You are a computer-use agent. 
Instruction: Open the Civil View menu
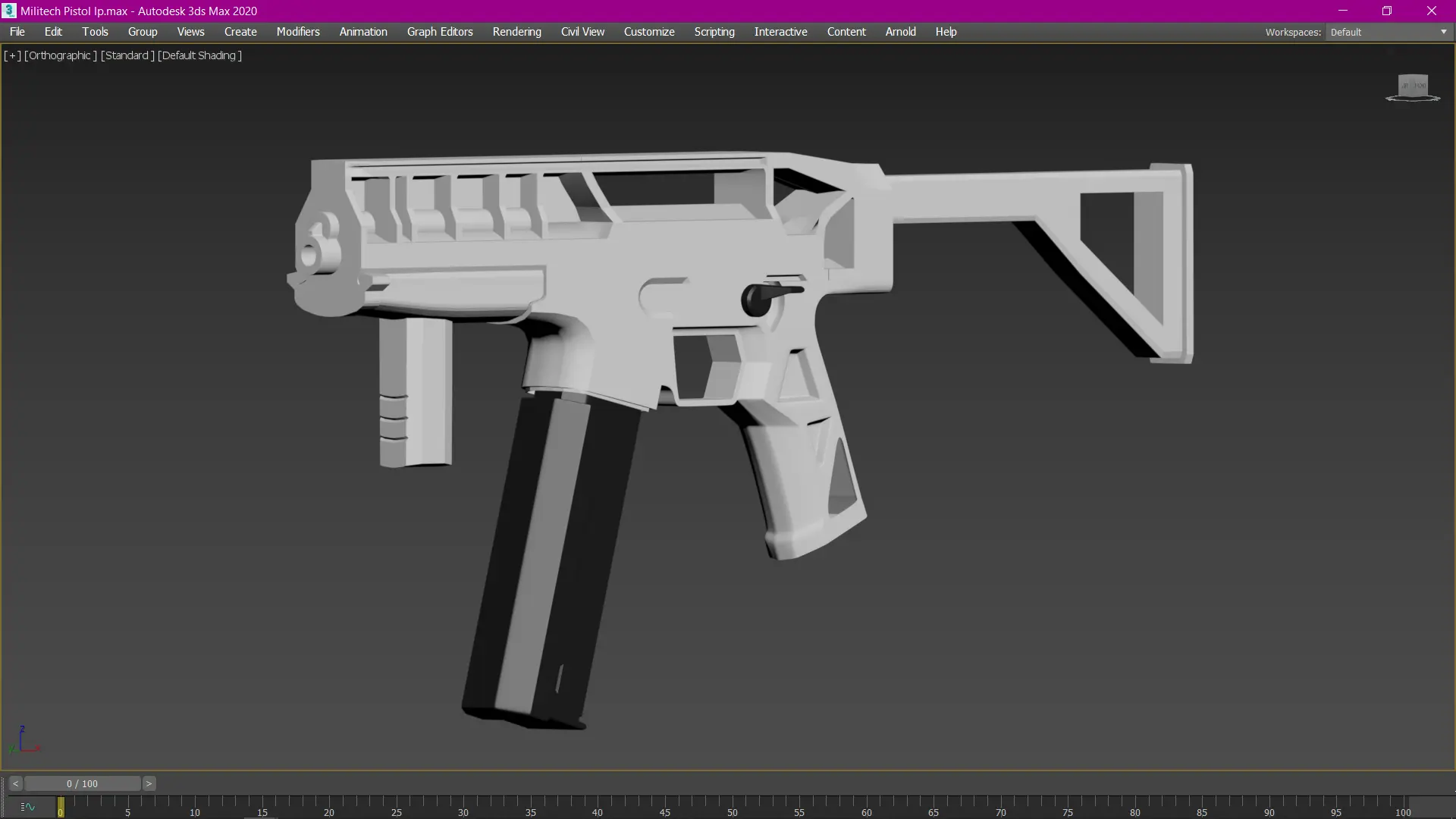pos(582,32)
